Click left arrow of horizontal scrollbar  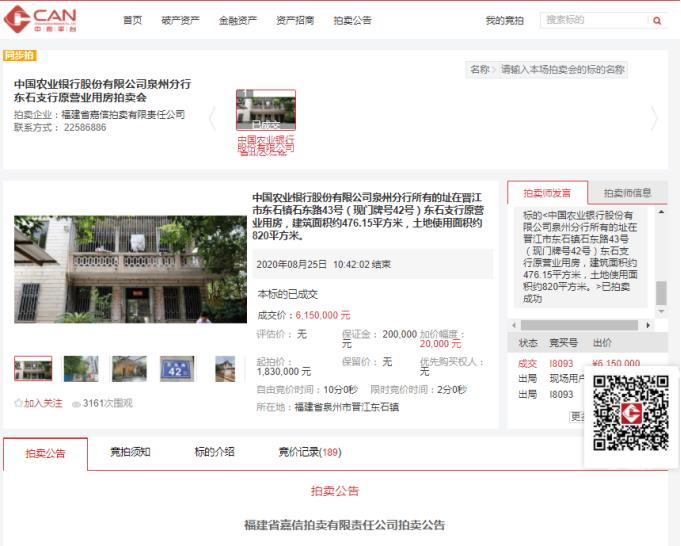tap(514, 325)
